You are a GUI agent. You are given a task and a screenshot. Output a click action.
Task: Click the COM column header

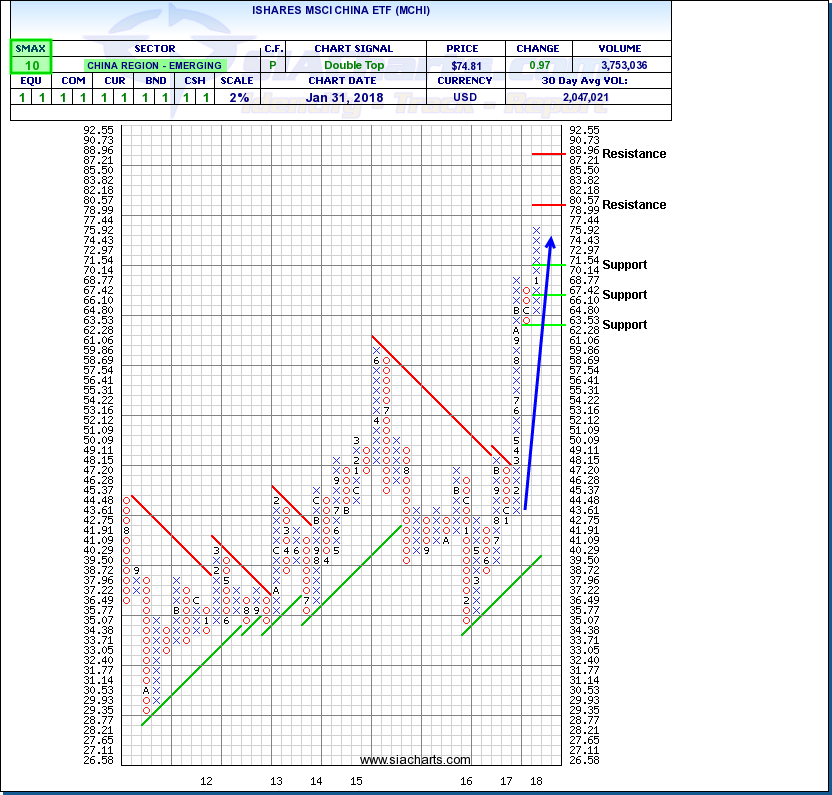click(x=71, y=82)
